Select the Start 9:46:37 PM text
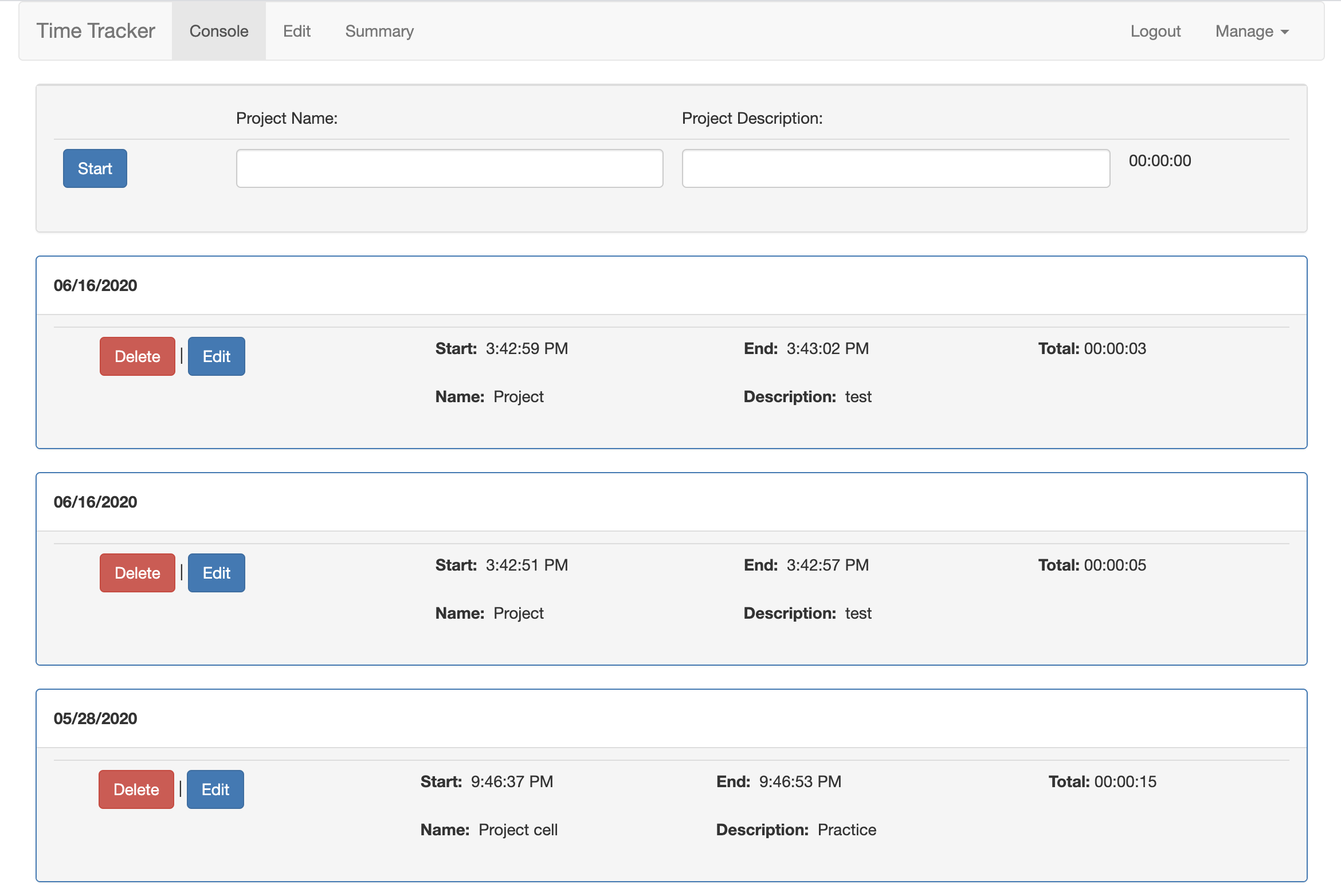1341x896 pixels. 487,781
